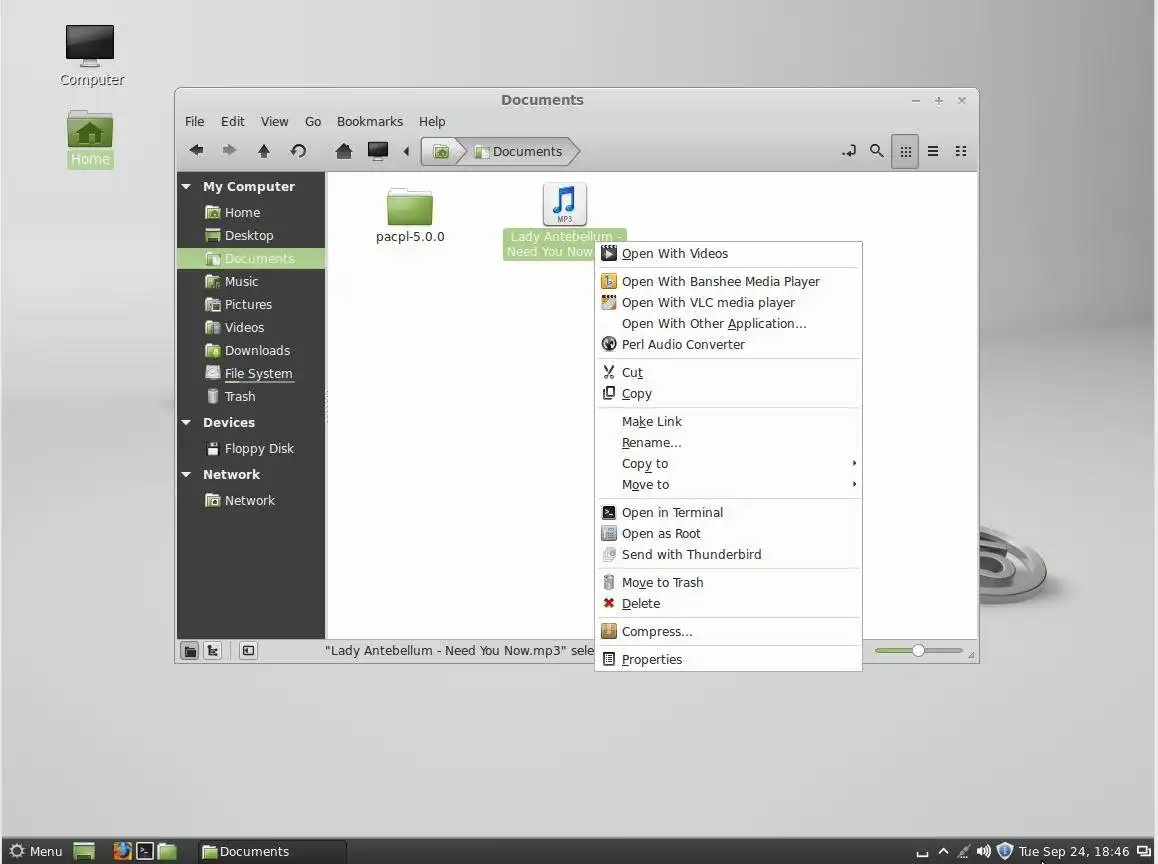This screenshot has height=864, width=1158.
Task: Launch Terminal from the taskbar
Action: click(145, 851)
